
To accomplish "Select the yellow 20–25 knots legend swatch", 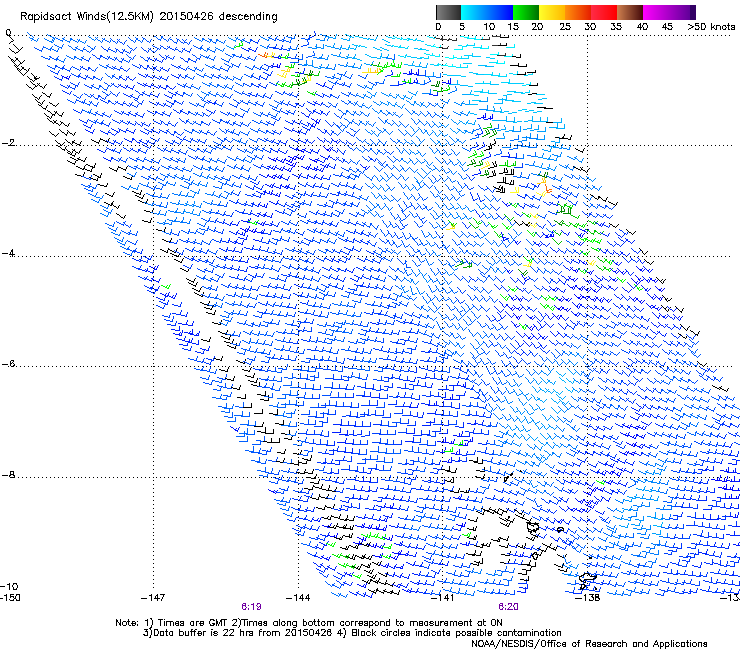I will click(552, 12).
